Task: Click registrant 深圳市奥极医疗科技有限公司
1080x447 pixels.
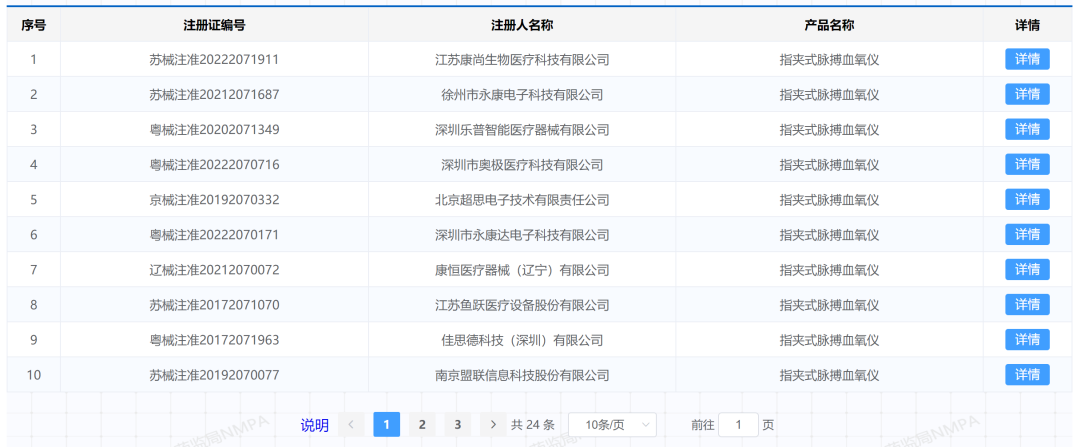Action: click(x=522, y=165)
